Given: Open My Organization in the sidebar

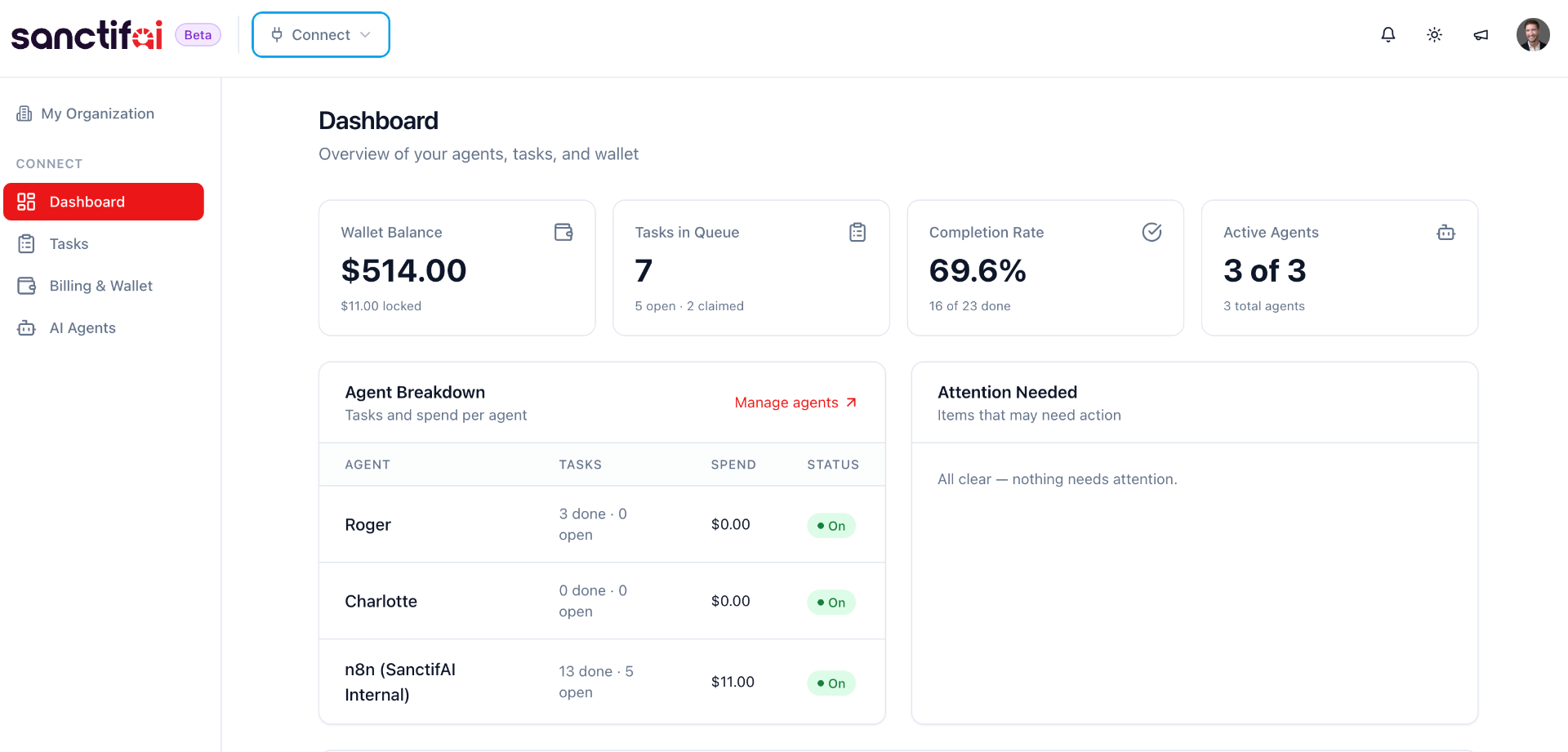Looking at the screenshot, I should click(x=98, y=113).
